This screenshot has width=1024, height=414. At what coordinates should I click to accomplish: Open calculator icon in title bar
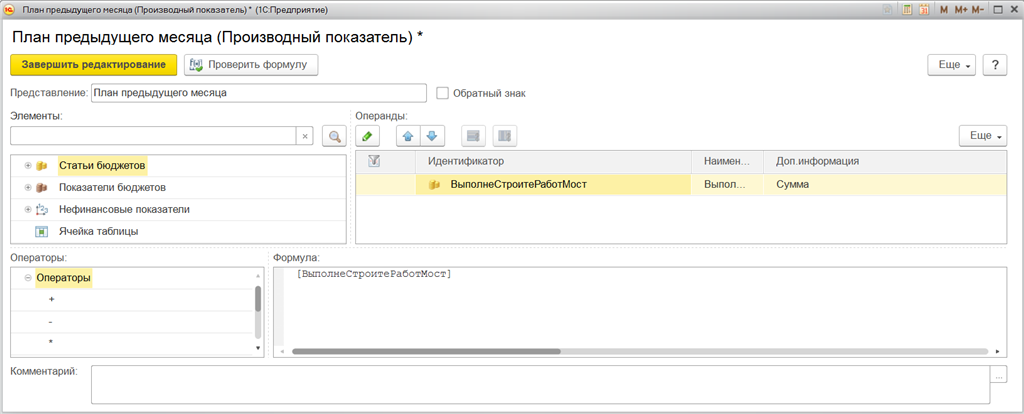[907, 10]
